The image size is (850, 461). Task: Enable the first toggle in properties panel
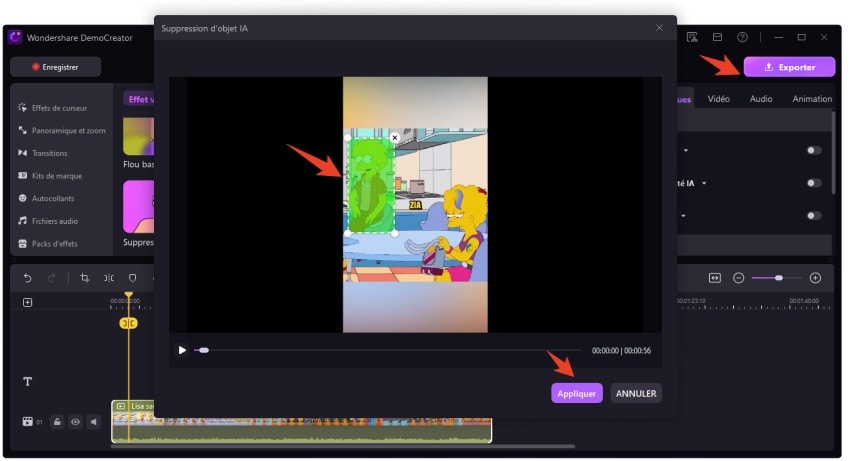[814, 150]
